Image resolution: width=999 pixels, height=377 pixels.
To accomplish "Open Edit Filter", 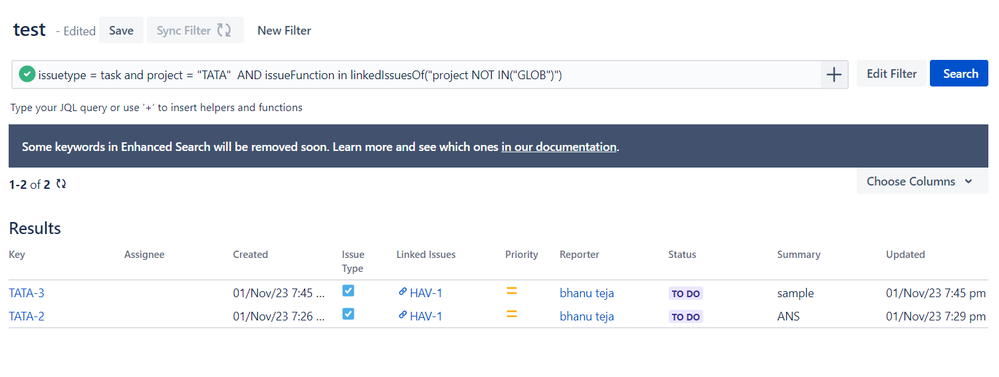I will (891, 73).
